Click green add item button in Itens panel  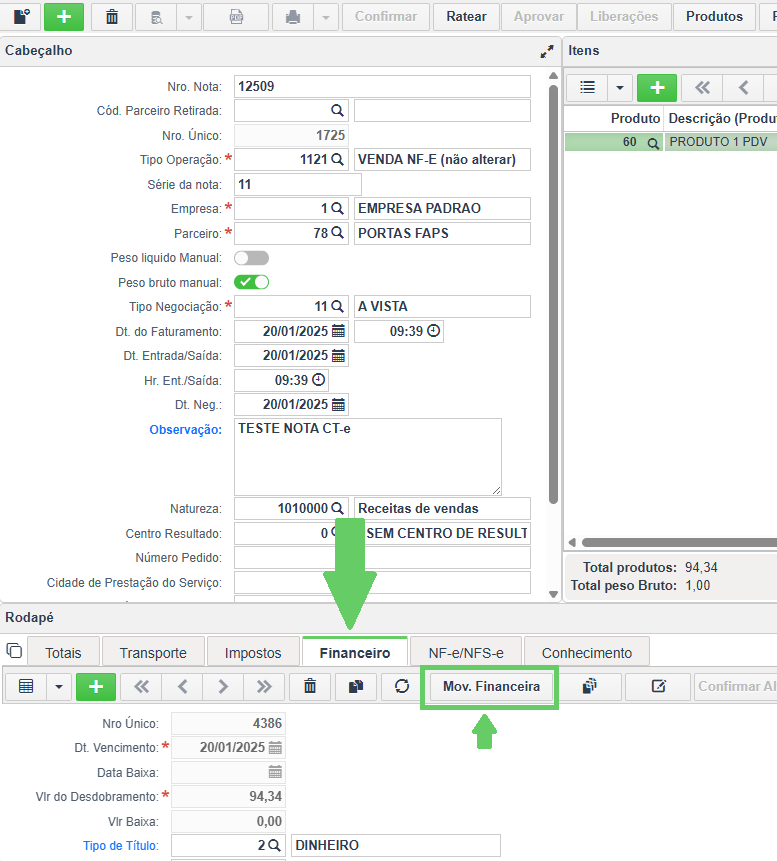pos(657,88)
